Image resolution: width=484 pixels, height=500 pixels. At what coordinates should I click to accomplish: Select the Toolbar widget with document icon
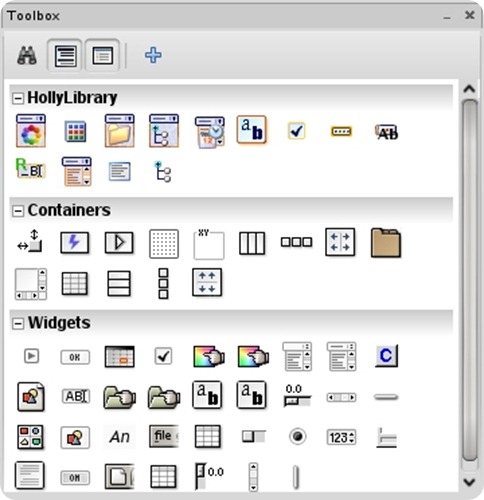pyautogui.click(x=120, y=477)
